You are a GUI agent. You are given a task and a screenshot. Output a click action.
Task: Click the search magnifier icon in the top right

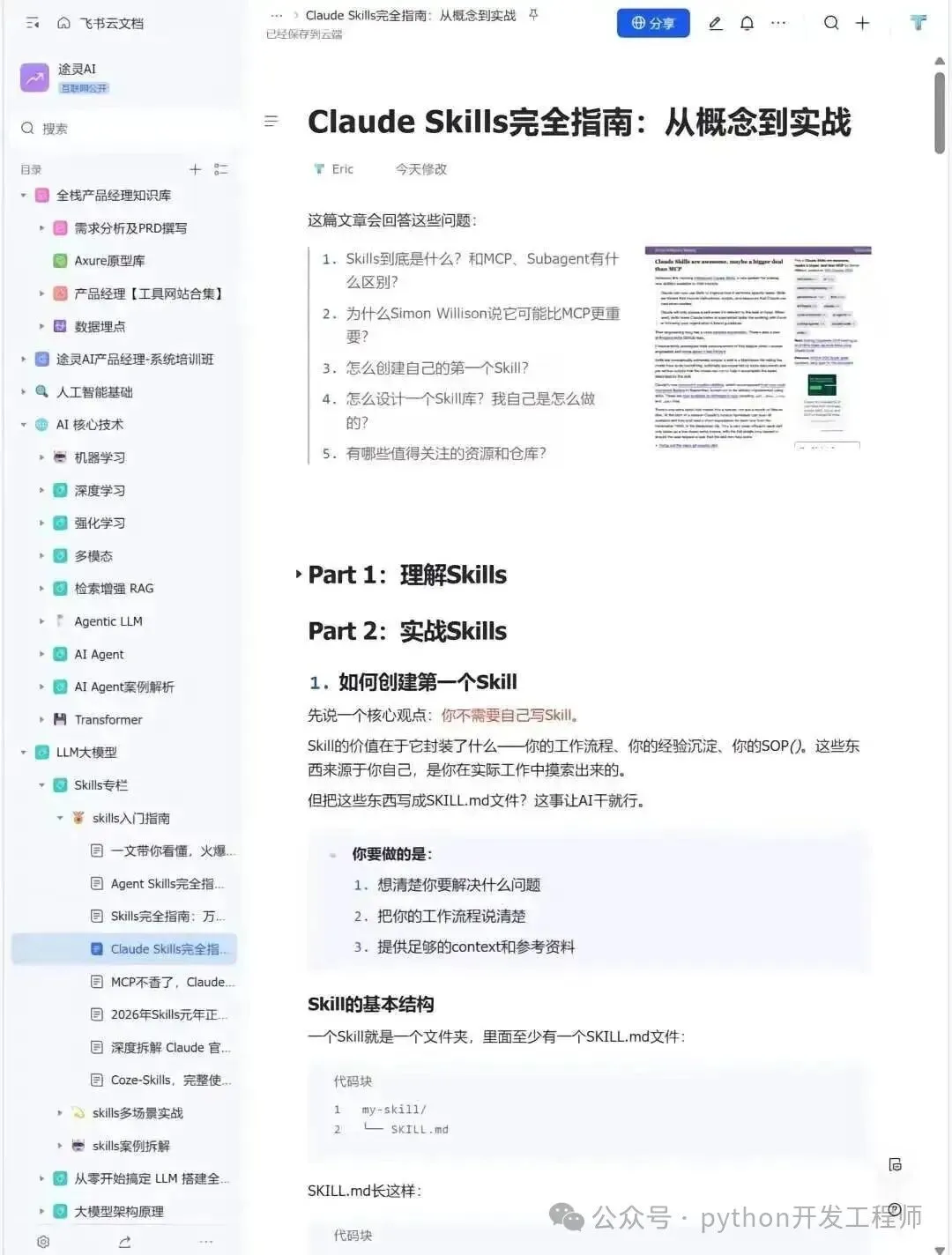[x=831, y=24]
